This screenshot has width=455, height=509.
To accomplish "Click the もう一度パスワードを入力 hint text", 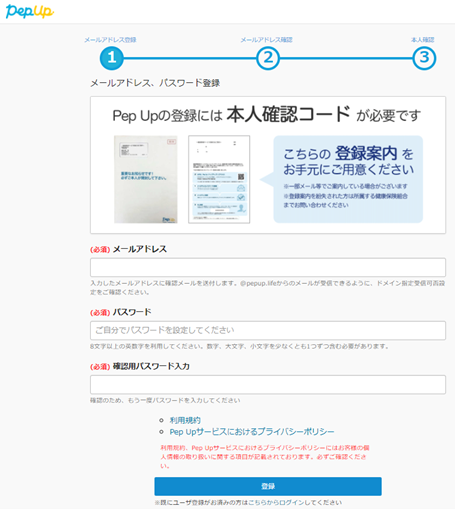I will click(165, 400).
